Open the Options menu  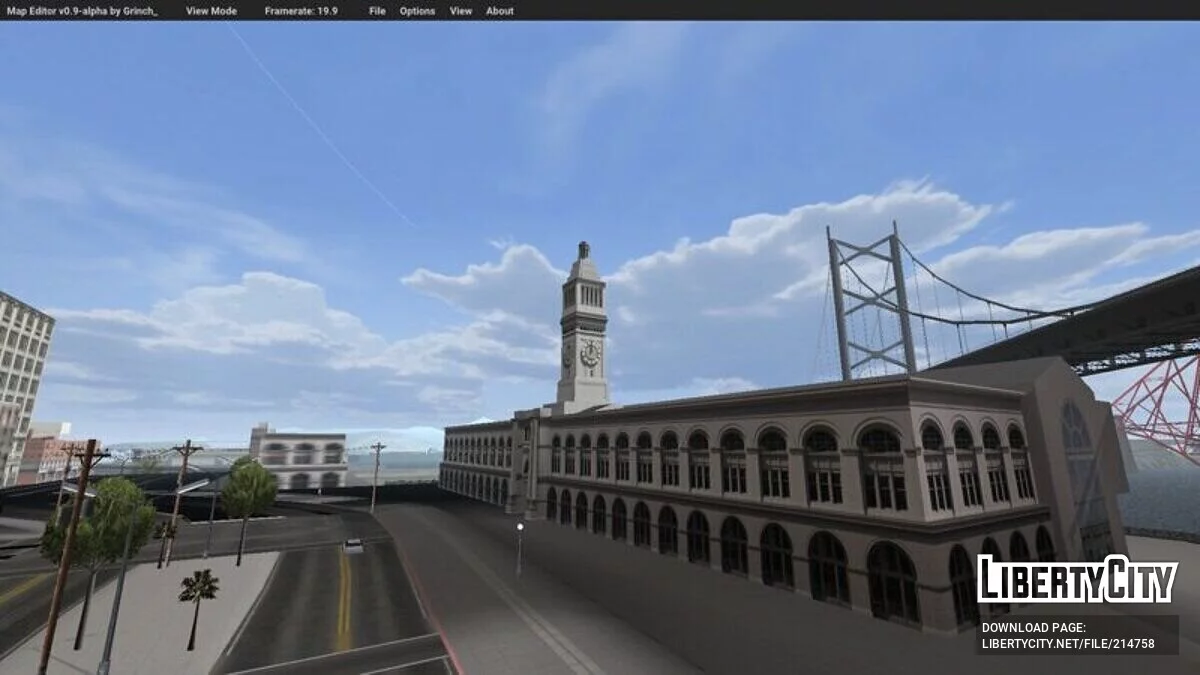click(417, 11)
